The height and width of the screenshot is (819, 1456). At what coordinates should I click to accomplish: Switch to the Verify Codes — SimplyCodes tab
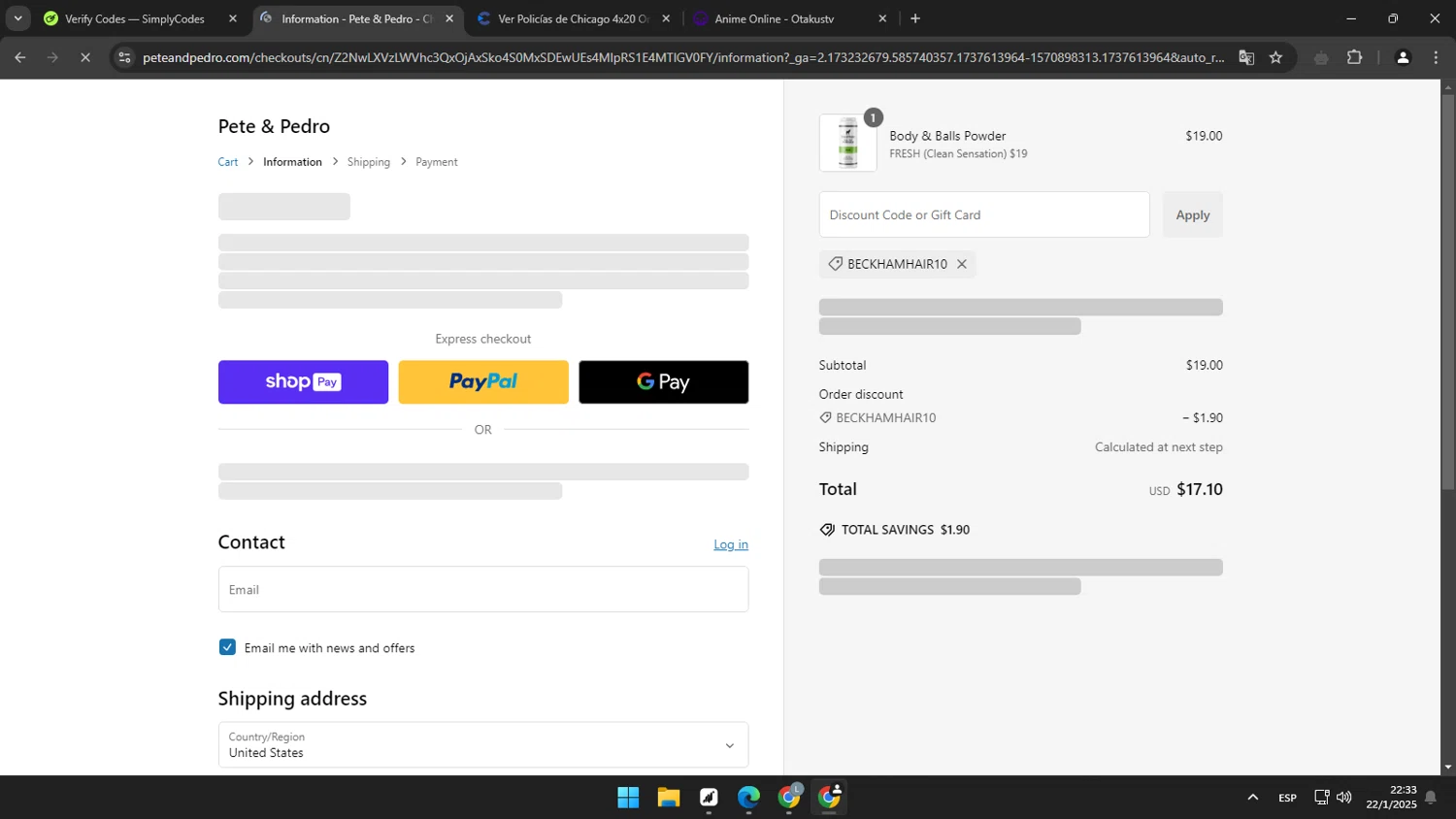point(135,18)
